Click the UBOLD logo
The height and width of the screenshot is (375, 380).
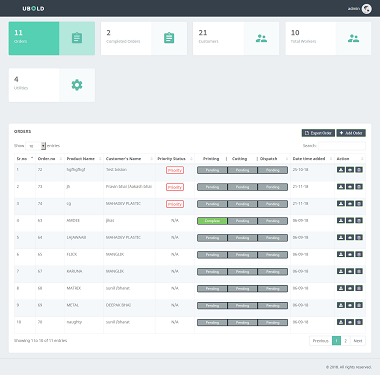[33, 9]
